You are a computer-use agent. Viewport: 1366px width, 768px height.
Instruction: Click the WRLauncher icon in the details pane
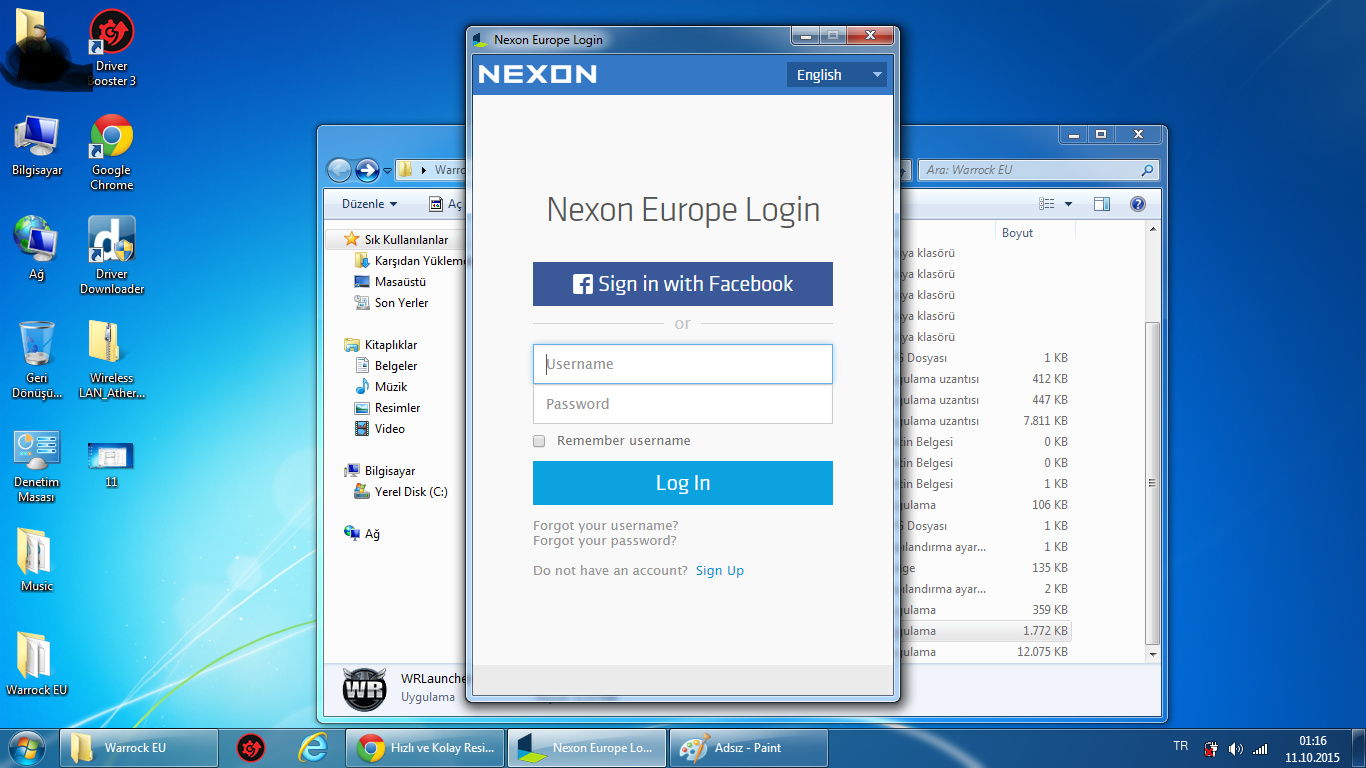click(364, 688)
